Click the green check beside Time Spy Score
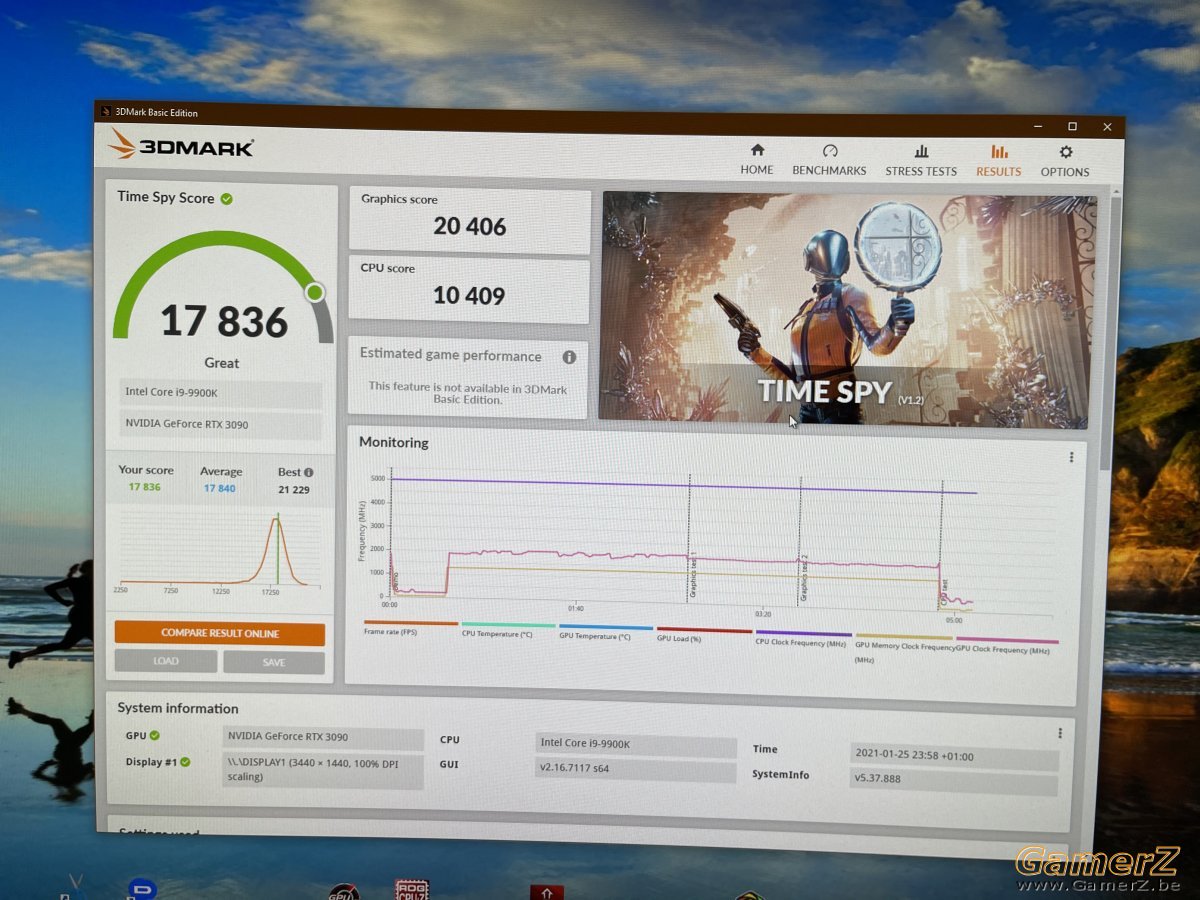This screenshot has height=900, width=1200. point(227,199)
